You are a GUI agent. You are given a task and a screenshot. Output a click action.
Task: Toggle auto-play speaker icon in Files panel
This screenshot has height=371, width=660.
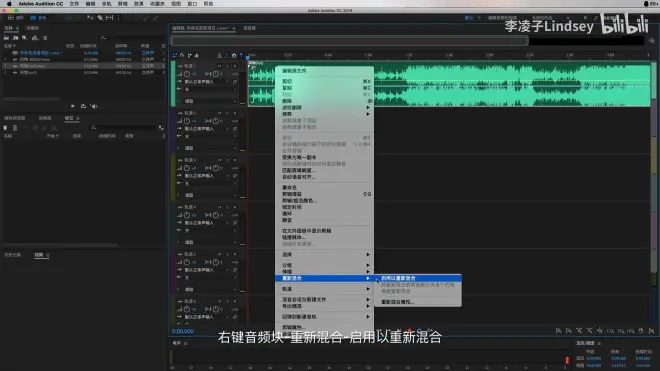pyautogui.click(x=94, y=106)
